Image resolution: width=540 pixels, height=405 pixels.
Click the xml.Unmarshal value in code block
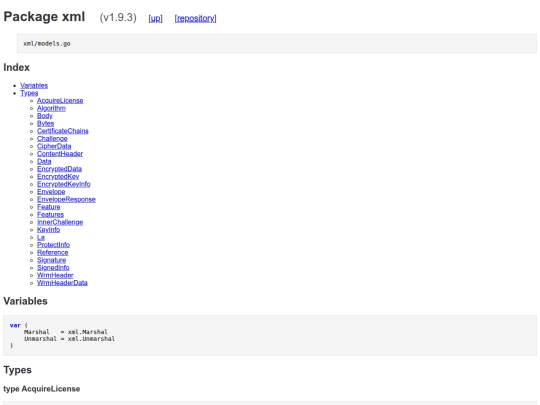point(91,339)
